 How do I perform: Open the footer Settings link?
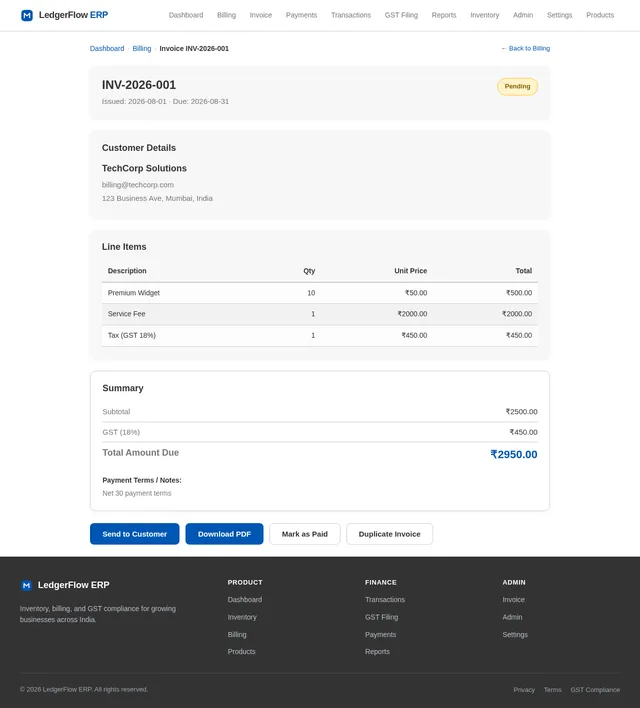click(515, 635)
